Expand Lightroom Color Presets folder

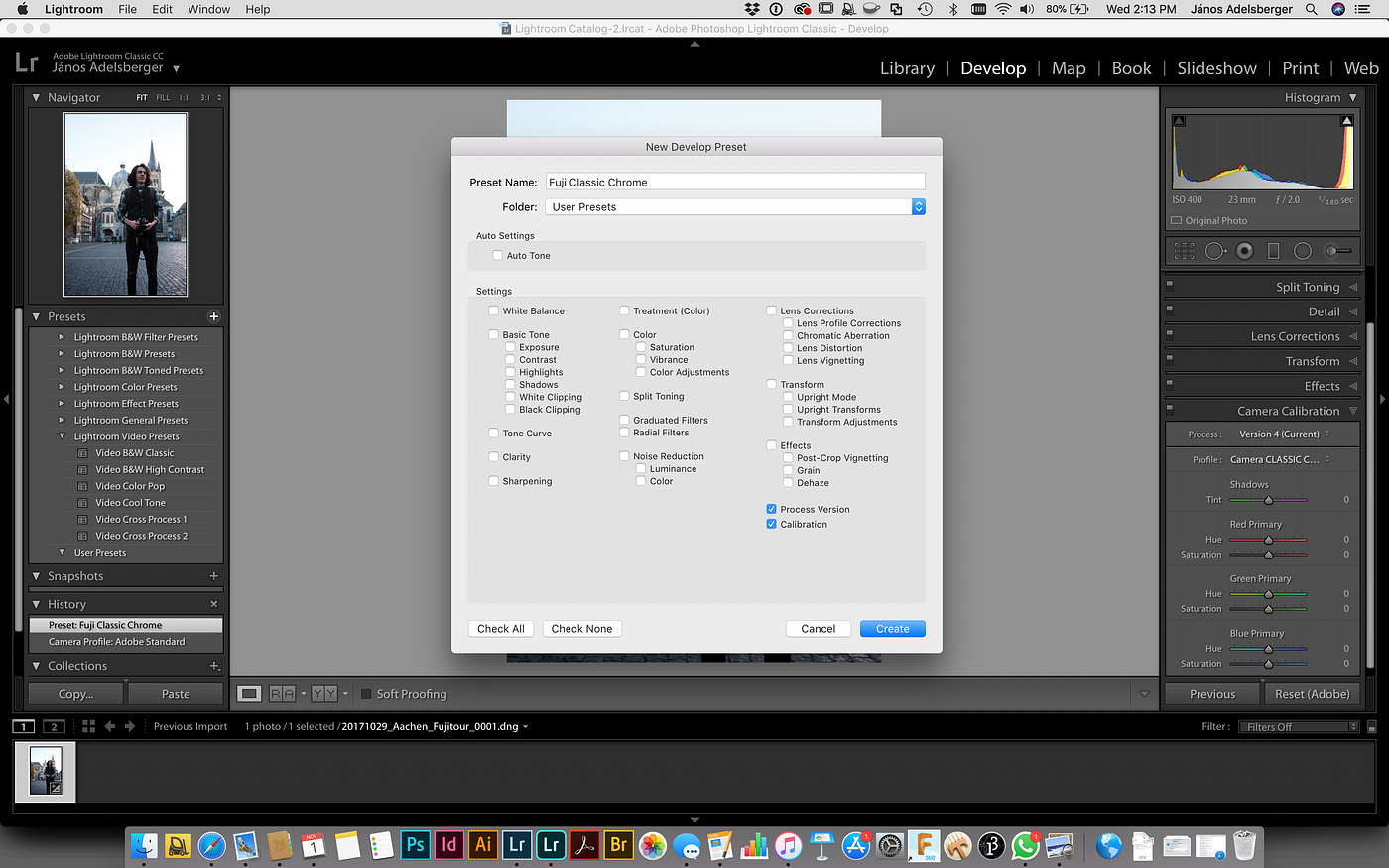(62, 387)
